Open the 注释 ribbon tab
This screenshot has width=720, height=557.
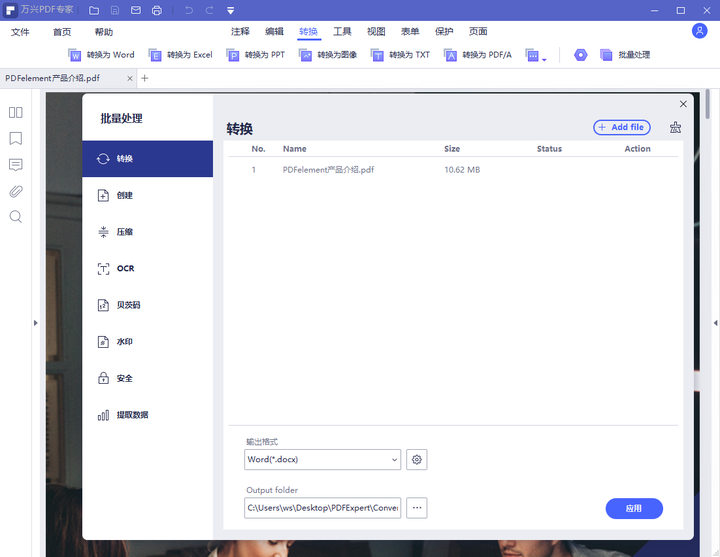pyautogui.click(x=240, y=32)
